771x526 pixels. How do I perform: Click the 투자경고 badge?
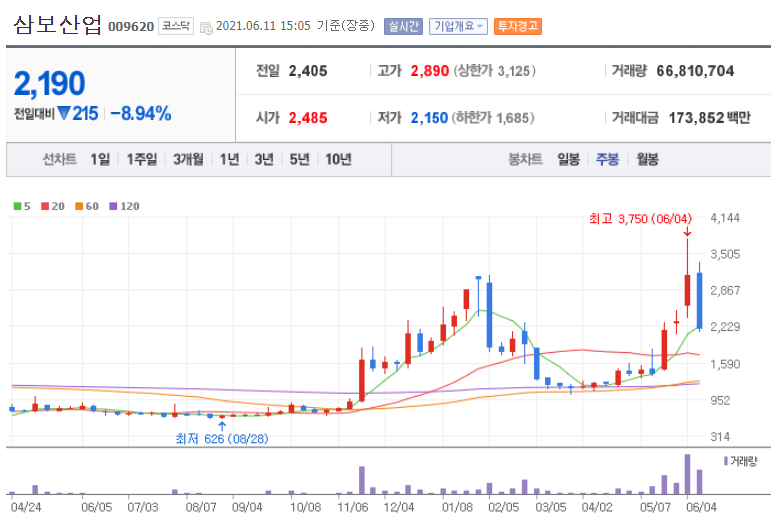pyautogui.click(x=518, y=27)
